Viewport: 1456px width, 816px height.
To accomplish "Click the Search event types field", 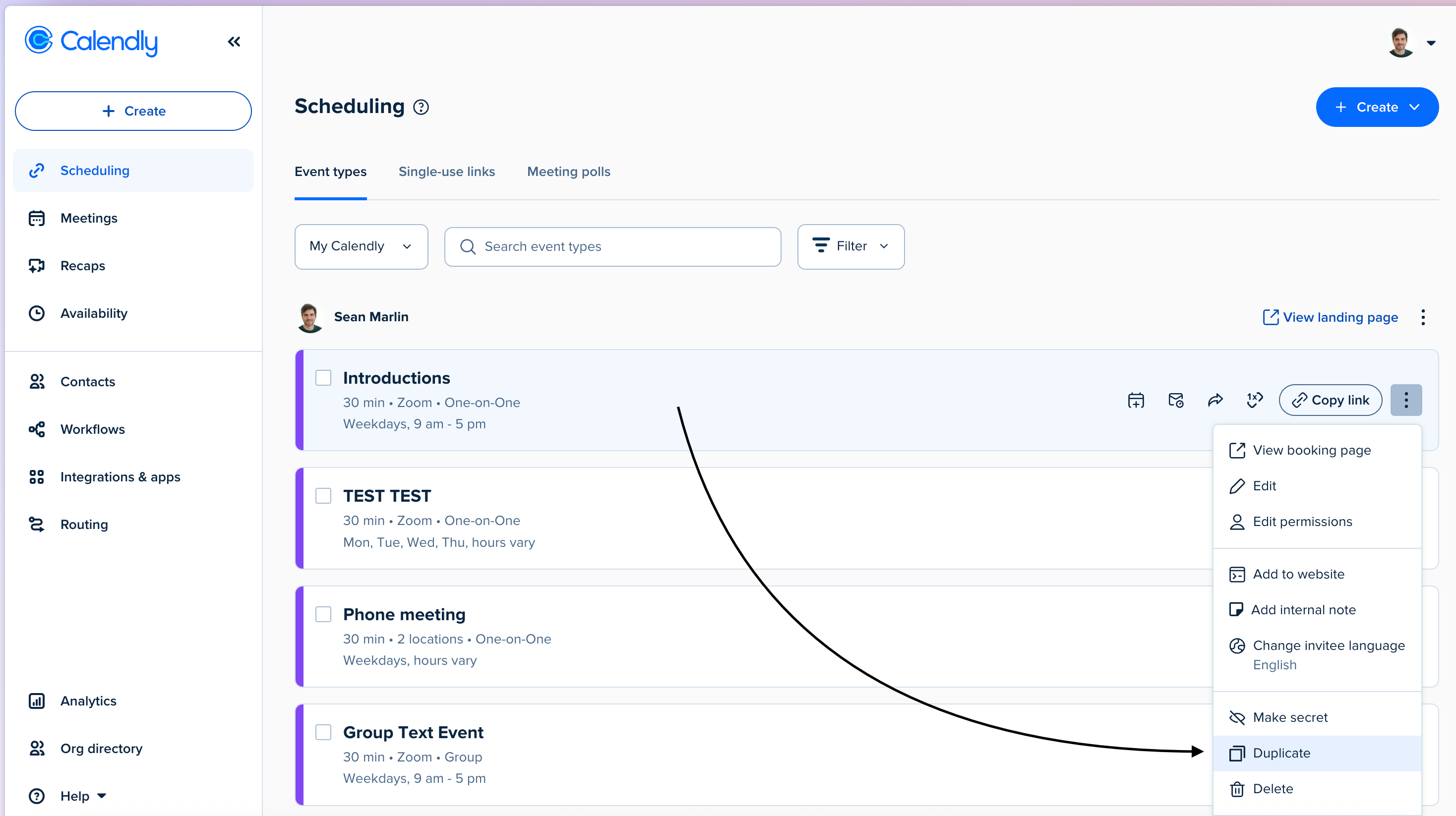I will [x=612, y=246].
